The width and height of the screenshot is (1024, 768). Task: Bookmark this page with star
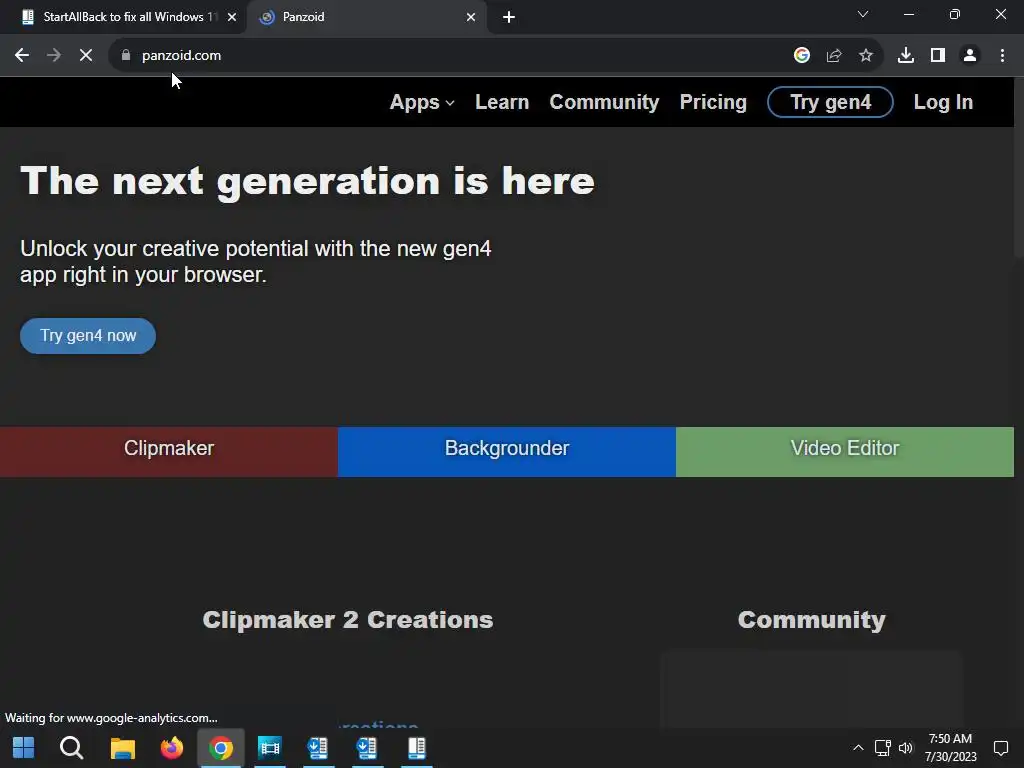tap(866, 56)
